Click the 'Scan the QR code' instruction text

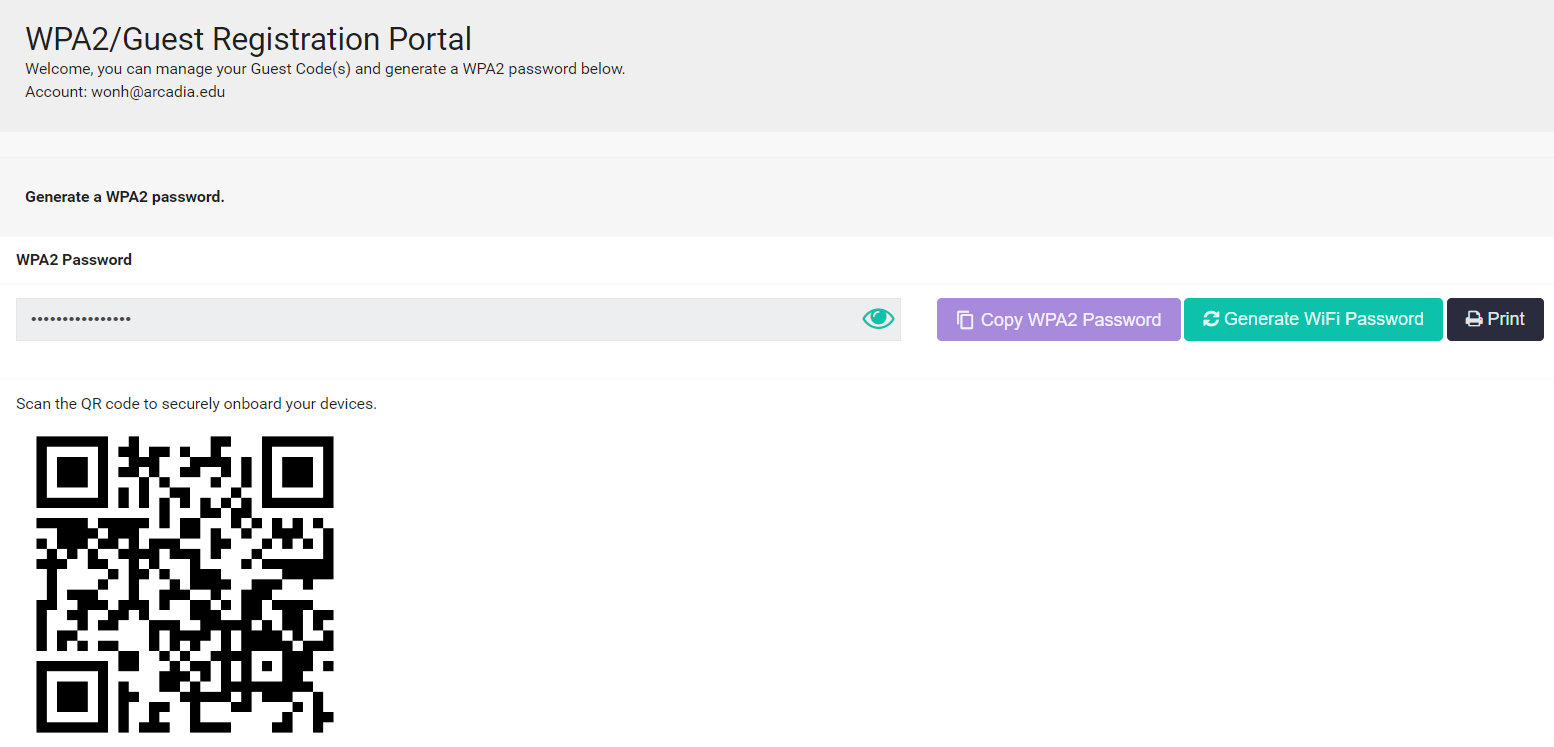[x=196, y=405]
